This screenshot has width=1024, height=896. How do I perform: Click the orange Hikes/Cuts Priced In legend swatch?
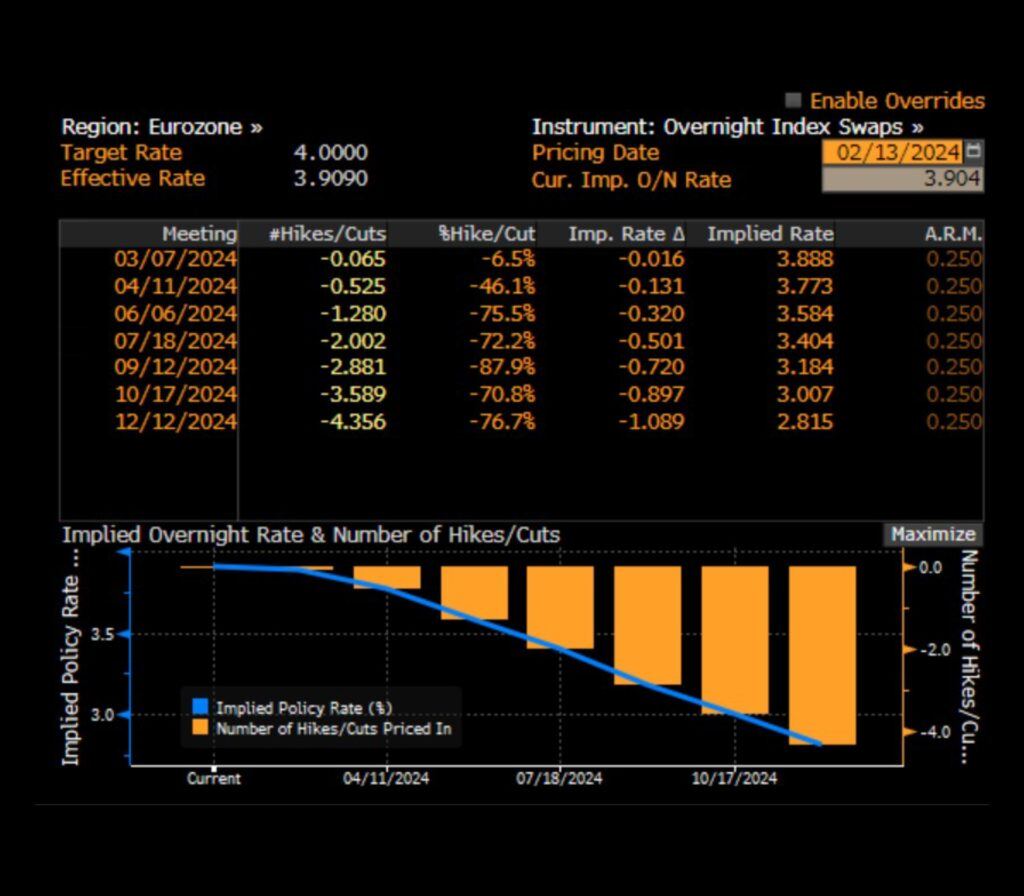(x=200, y=729)
